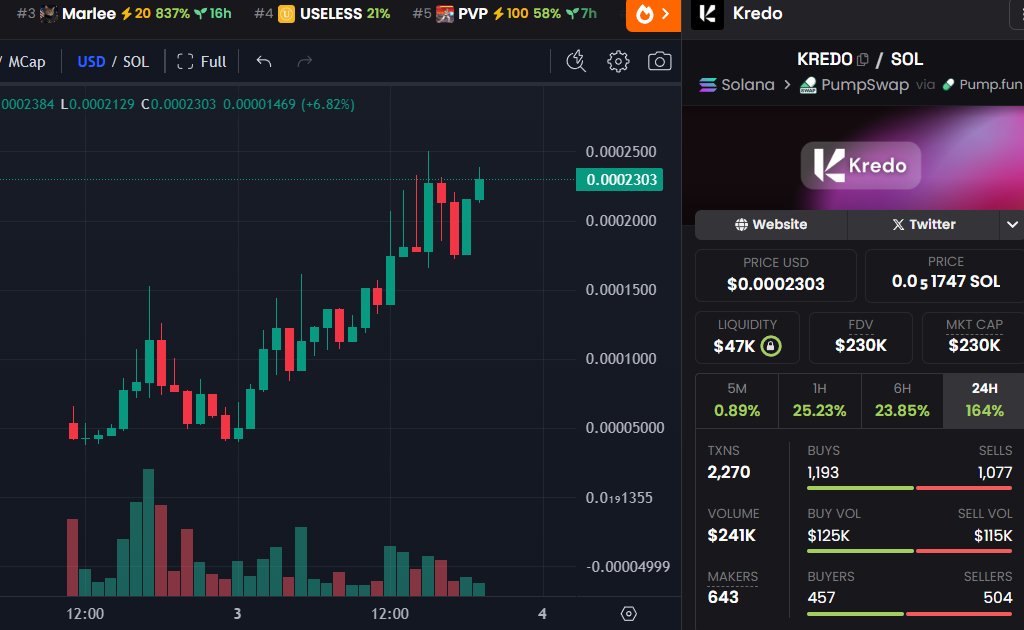
Task: Open trending token #4 USELESS
Action: [321, 14]
